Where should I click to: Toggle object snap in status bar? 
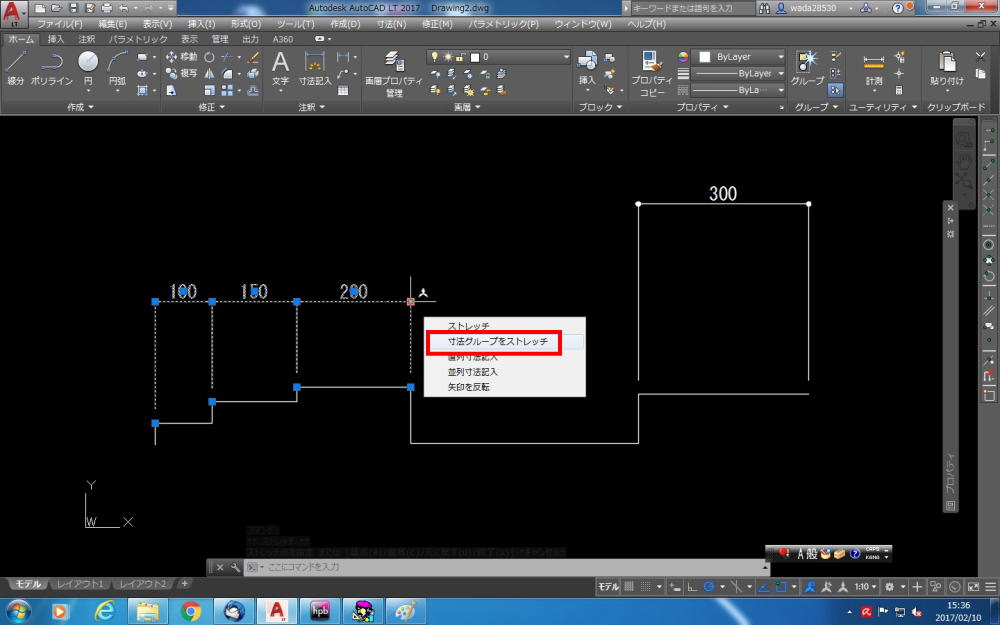(x=781, y=587)
